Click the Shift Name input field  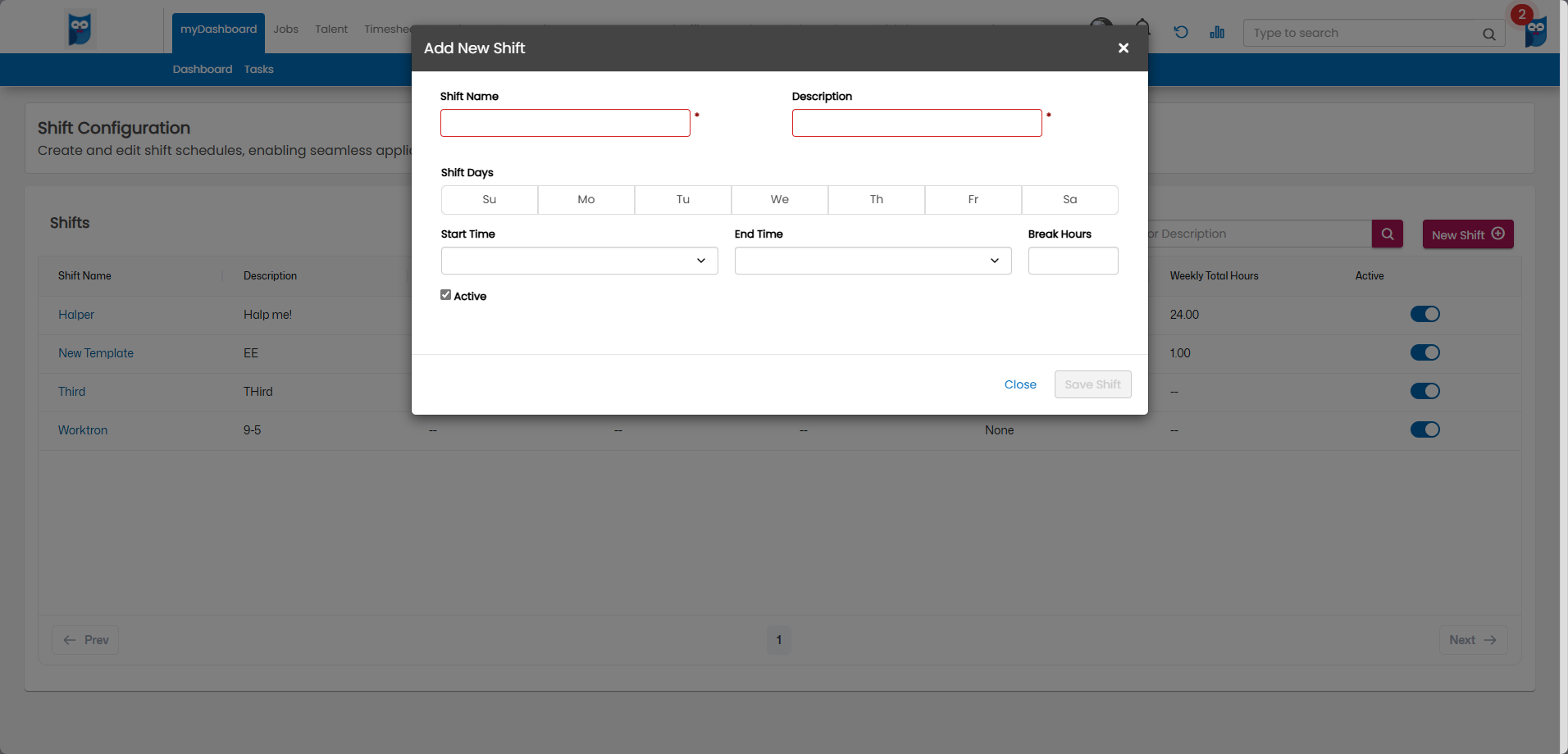click(565, 123)
